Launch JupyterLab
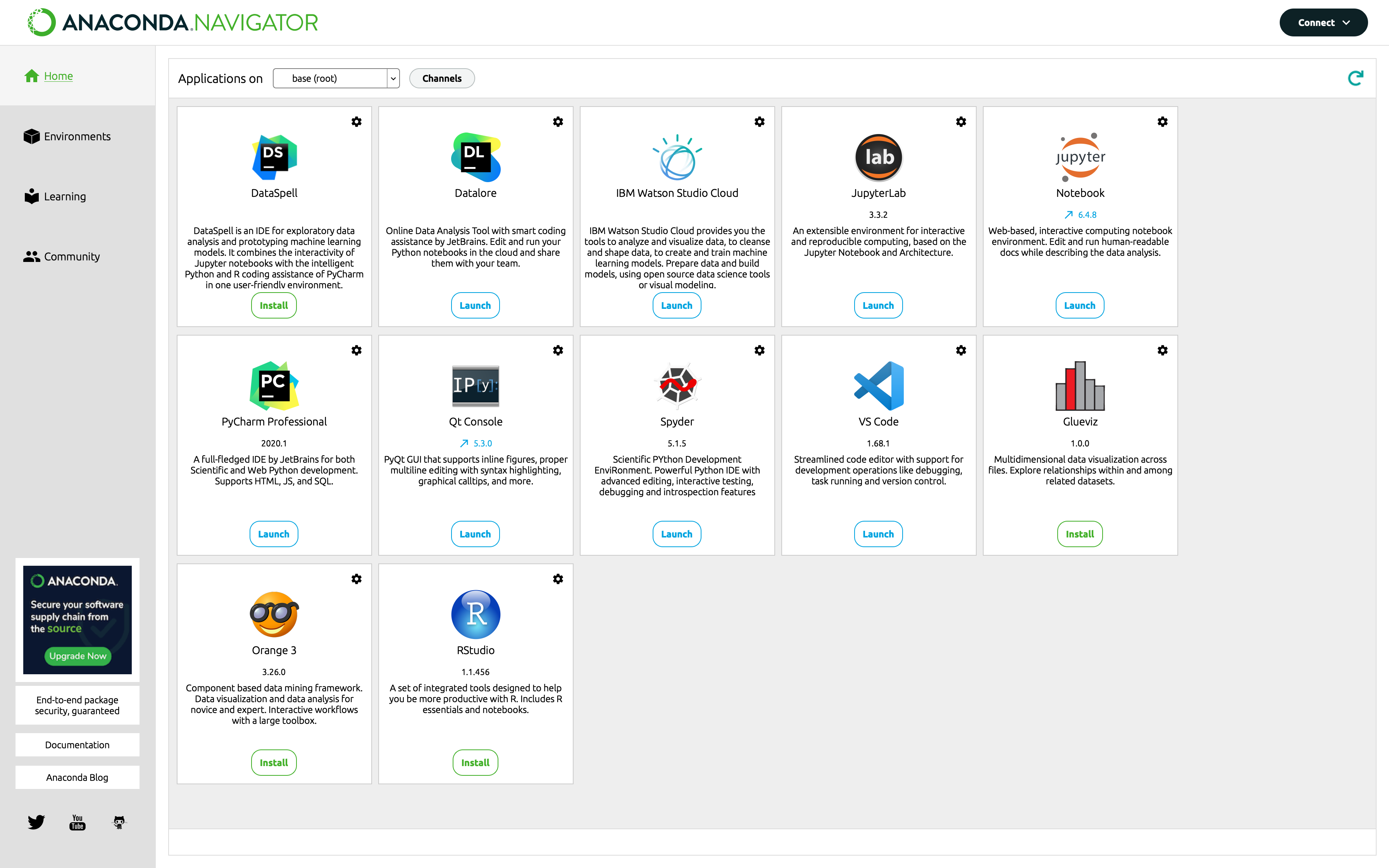1389x868 pixels. click(x=878, y=305)
